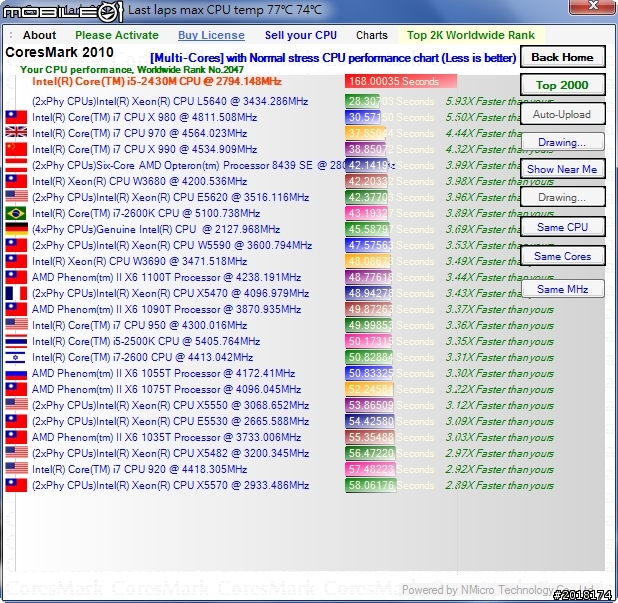Click the CoresMark 2010 title
Image resolution: width=618 pixels, height=603 pixels.
click(59, 52)
